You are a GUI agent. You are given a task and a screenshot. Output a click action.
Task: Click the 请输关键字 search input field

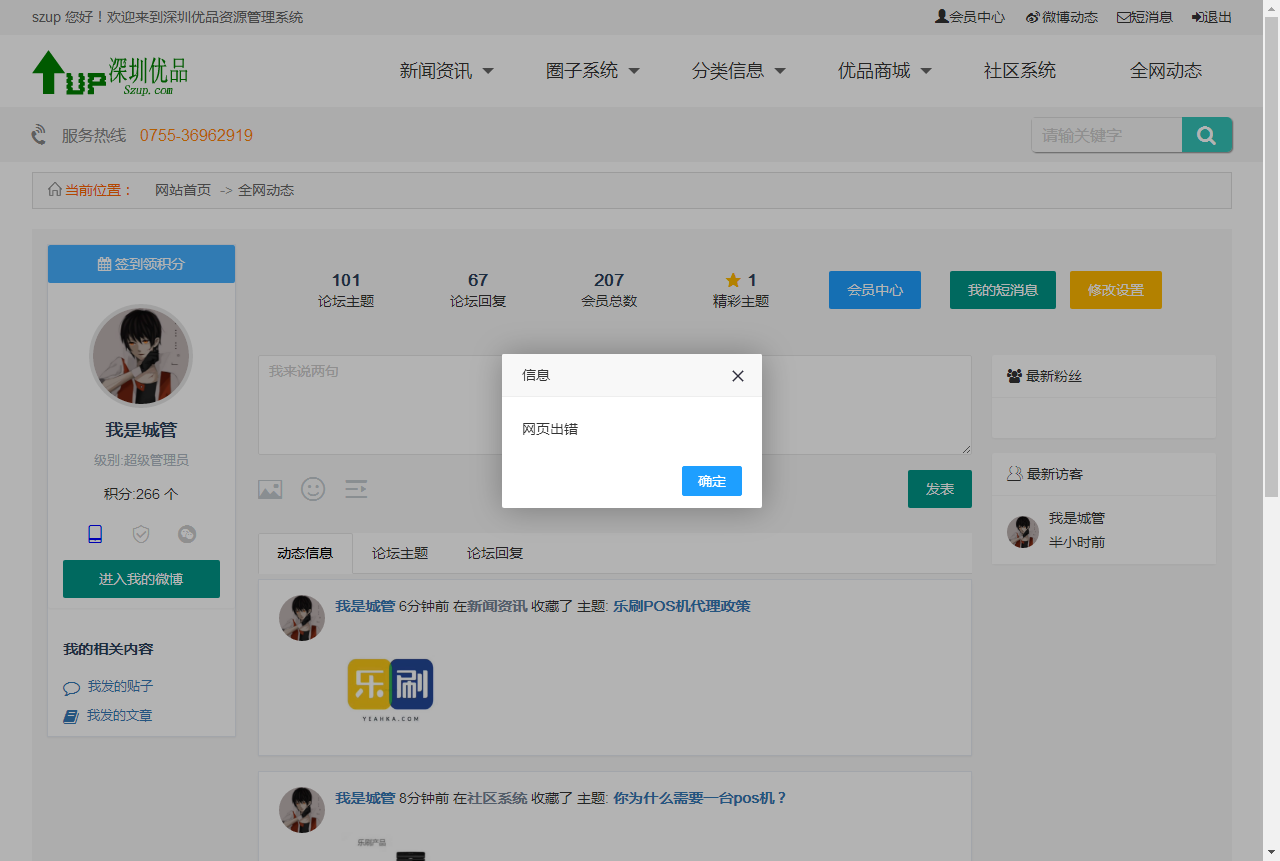[x=1106, y=135]
